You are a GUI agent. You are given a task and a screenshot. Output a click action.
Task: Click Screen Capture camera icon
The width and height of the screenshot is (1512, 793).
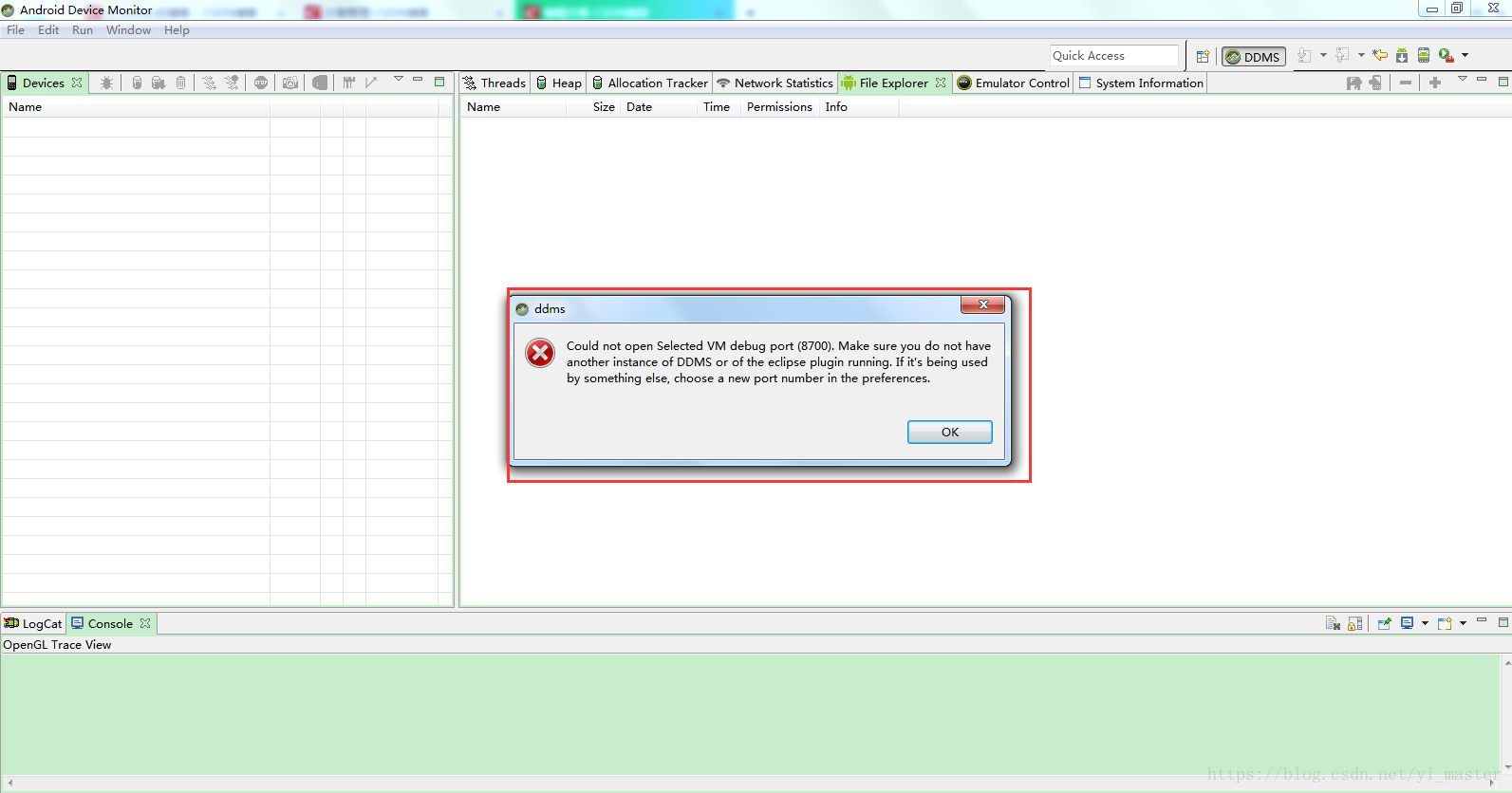tap(290, 83)
